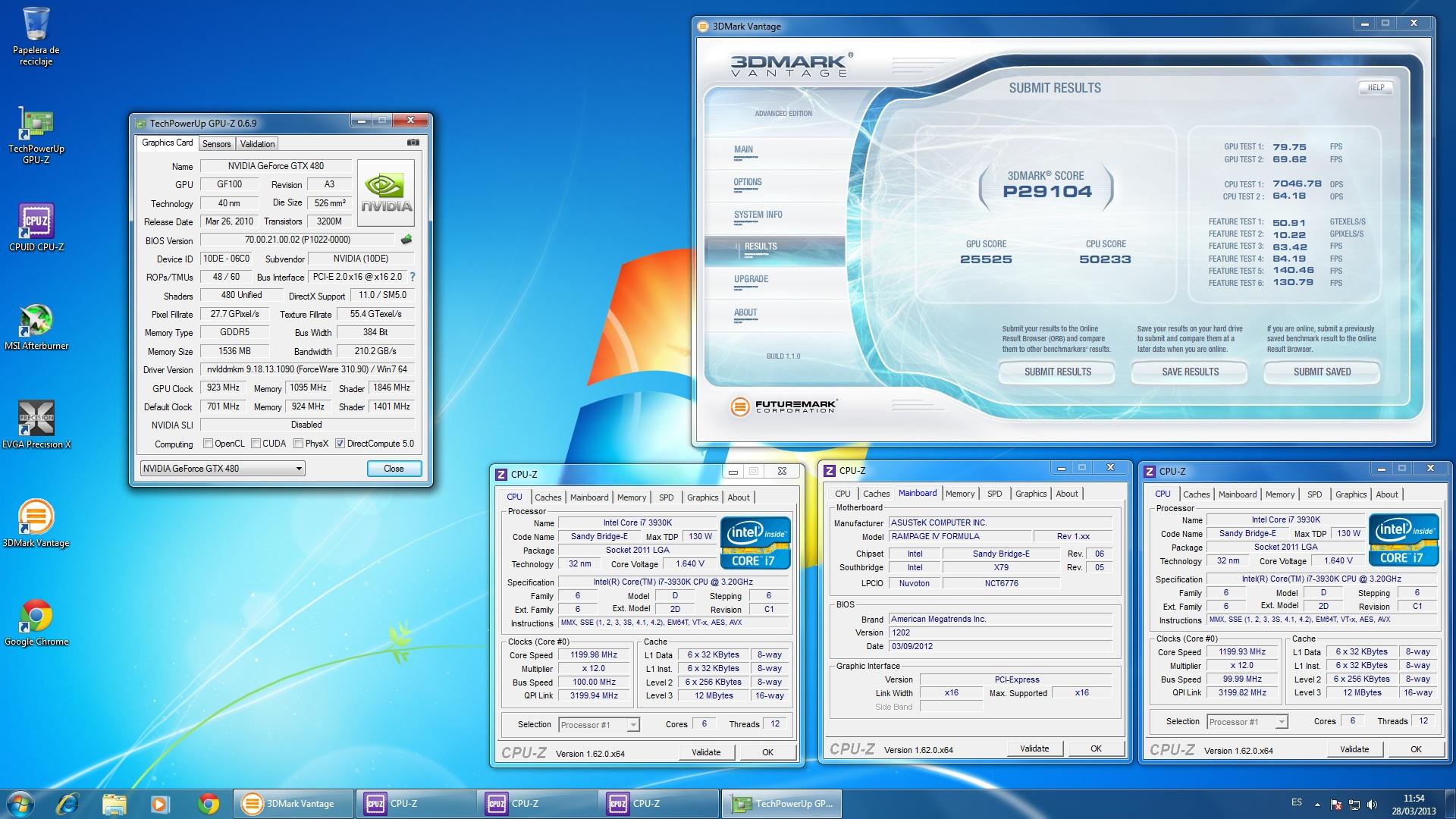Viewport: 1456px width, 819px height.
Task: Click the Intel Core i7 logo in left CPU-Z
Action: (755, 543)
